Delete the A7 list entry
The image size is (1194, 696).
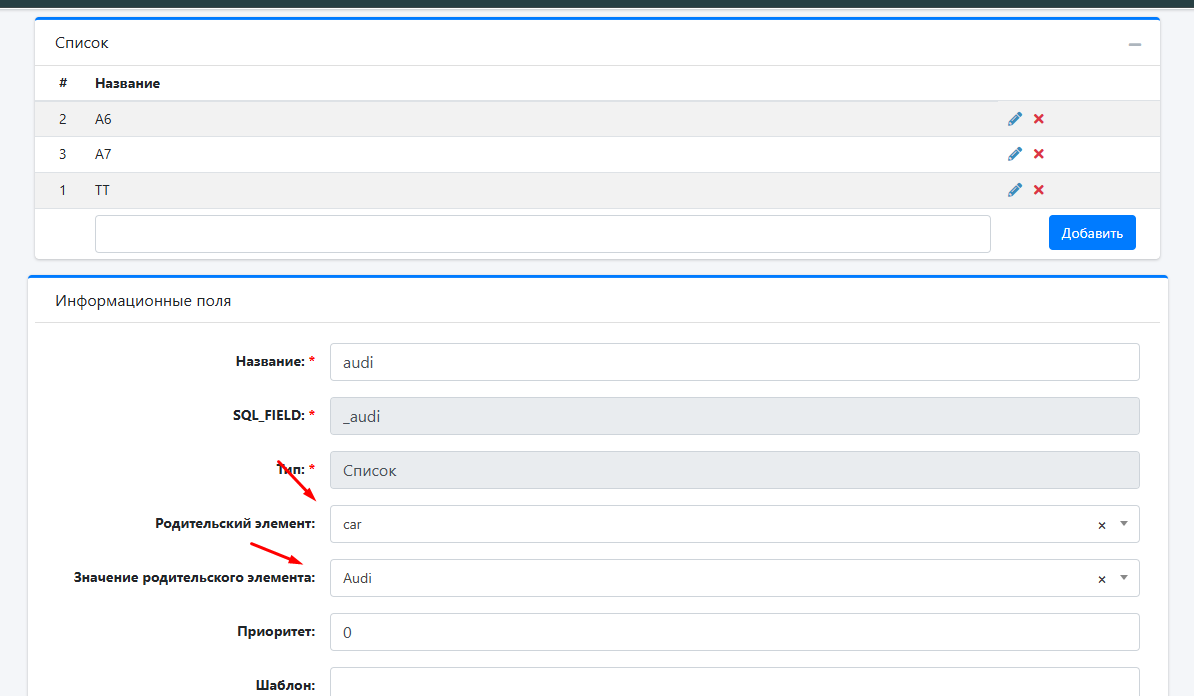click(1039, 154)
